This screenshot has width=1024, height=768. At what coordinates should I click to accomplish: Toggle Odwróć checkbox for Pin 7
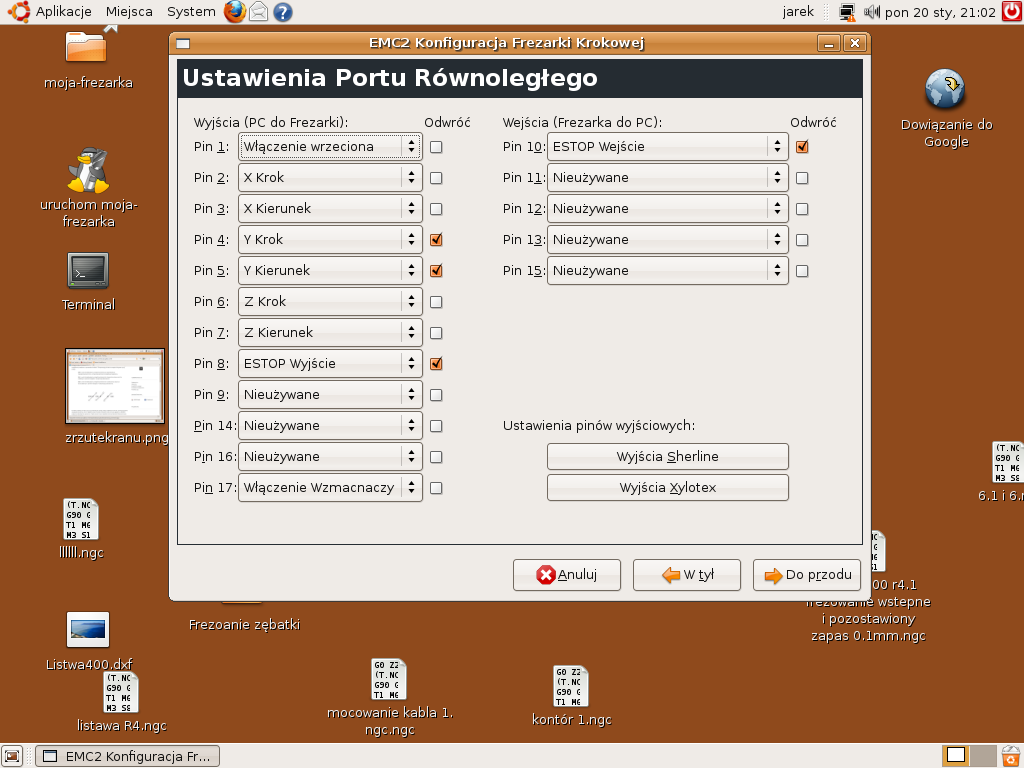pos(436,333)
